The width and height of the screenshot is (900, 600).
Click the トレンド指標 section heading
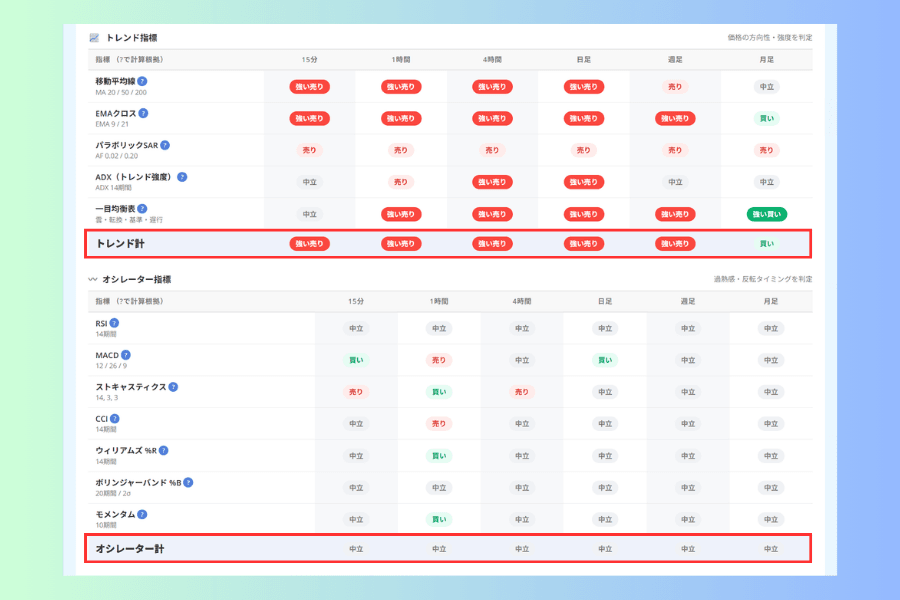[131, 38]
